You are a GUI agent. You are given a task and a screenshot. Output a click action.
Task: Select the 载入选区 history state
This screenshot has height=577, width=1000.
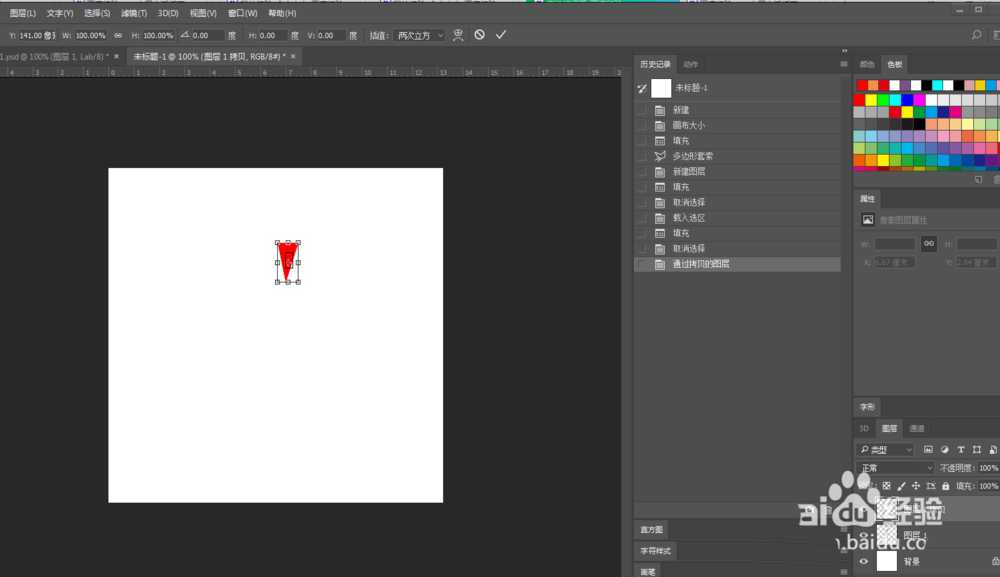pyautogui.click(x=689, y=218)
